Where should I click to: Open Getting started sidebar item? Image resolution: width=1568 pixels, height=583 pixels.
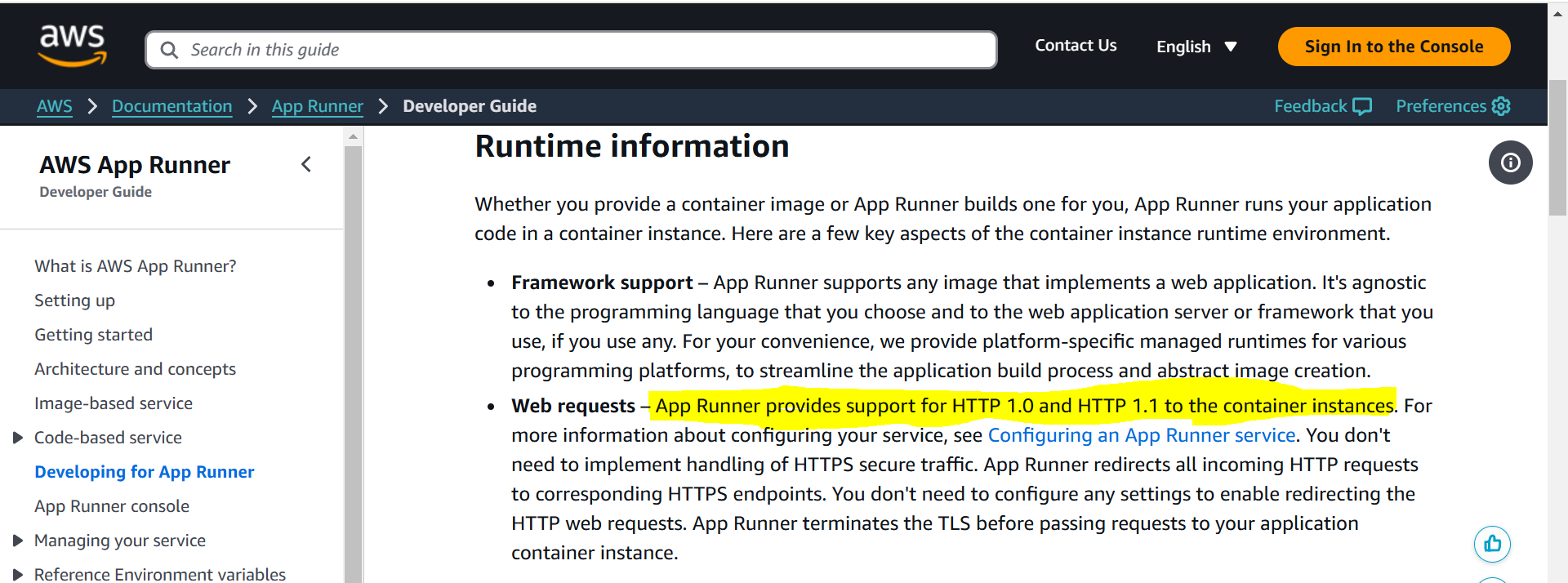pyautogui.click(x=93, y=335)
